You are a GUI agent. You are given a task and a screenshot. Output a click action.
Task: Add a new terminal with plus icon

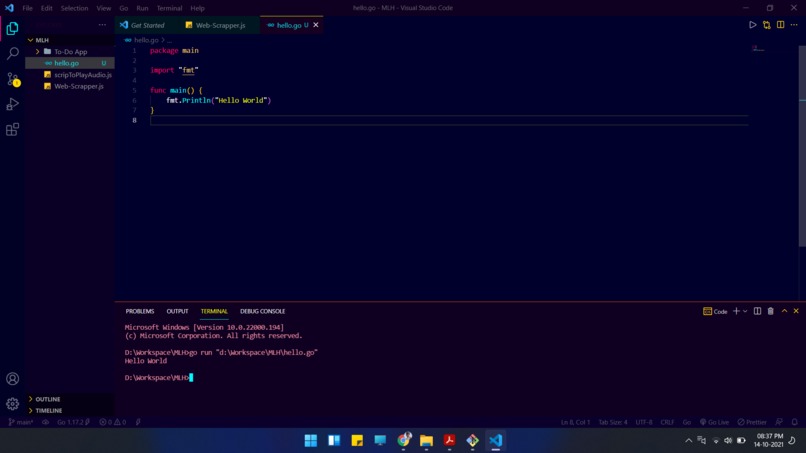pos(736,311)
